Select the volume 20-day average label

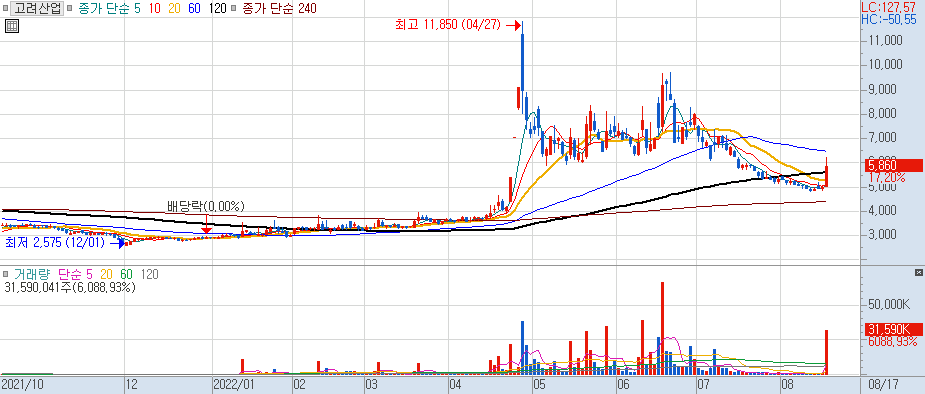coord(107,274)
